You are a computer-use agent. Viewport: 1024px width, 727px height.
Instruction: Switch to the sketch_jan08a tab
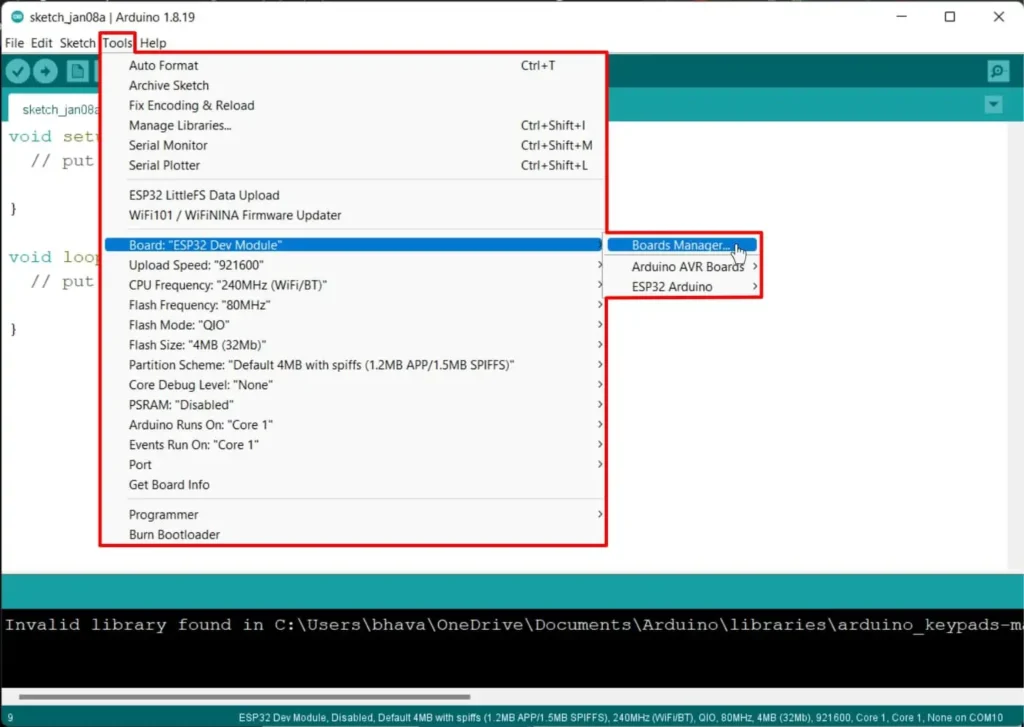60,109
